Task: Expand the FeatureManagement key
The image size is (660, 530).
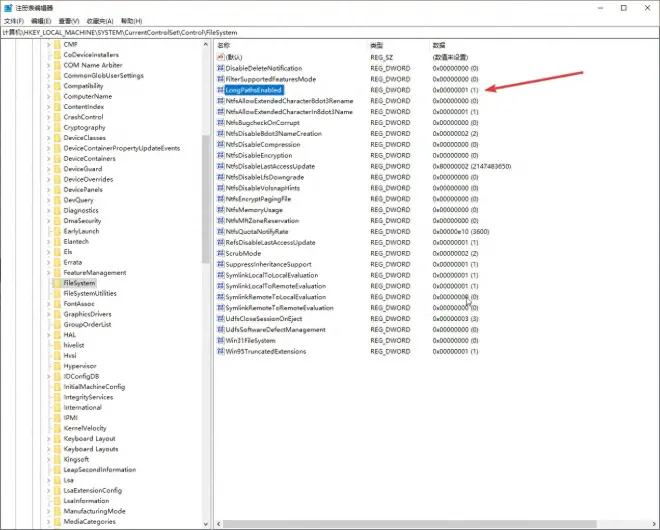Action: pos(48,273)
